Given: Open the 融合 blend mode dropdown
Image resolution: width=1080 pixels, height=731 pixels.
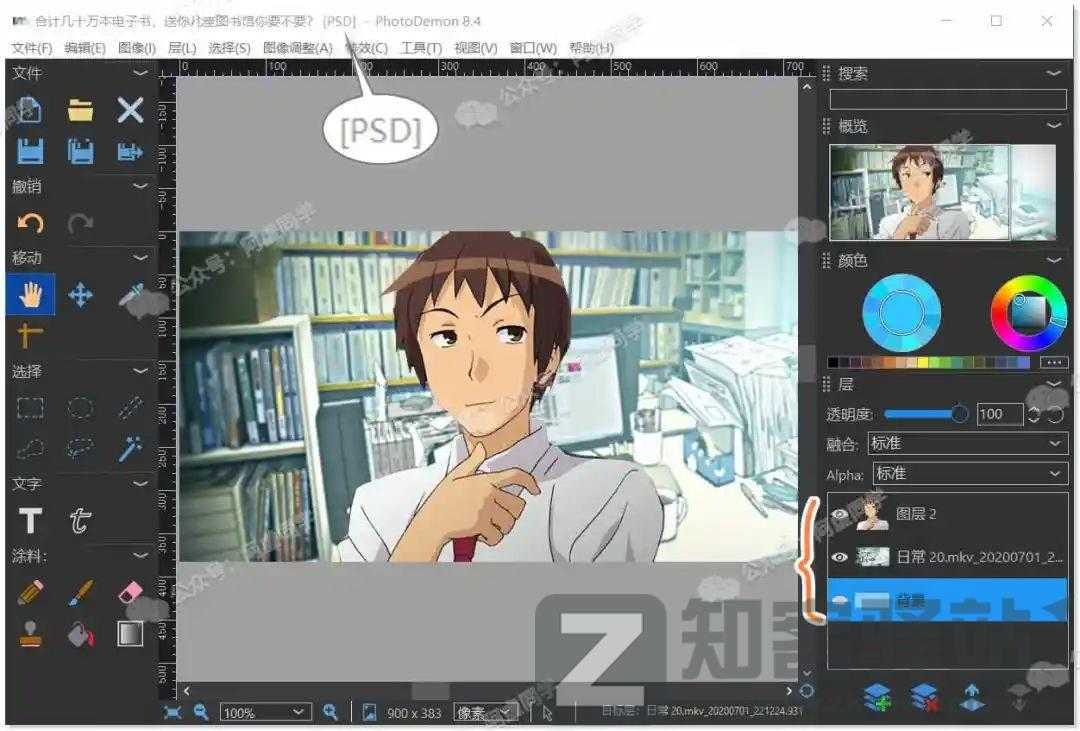Looking at the screenshot, I should click(x=967, y=444).
